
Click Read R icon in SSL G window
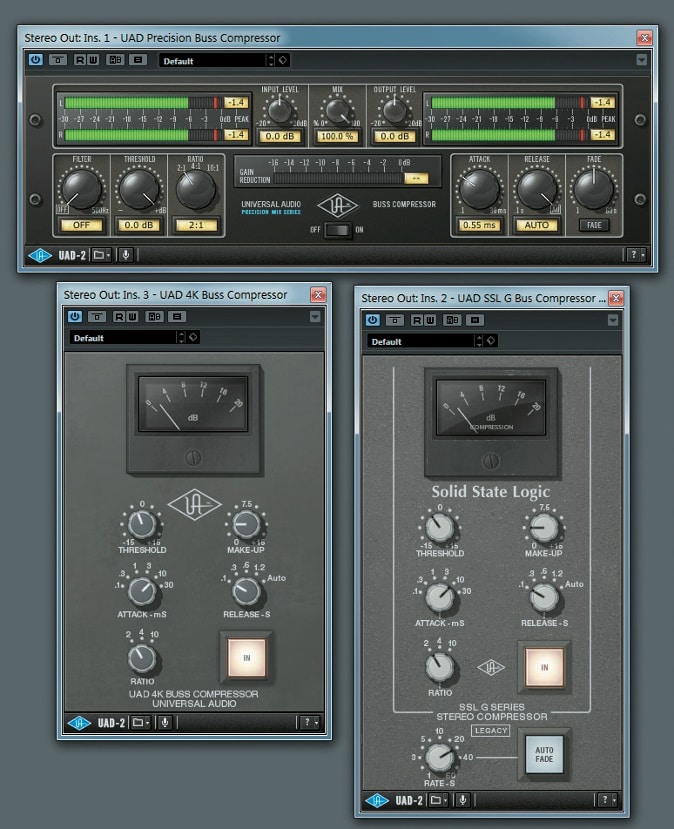point(417,320)
